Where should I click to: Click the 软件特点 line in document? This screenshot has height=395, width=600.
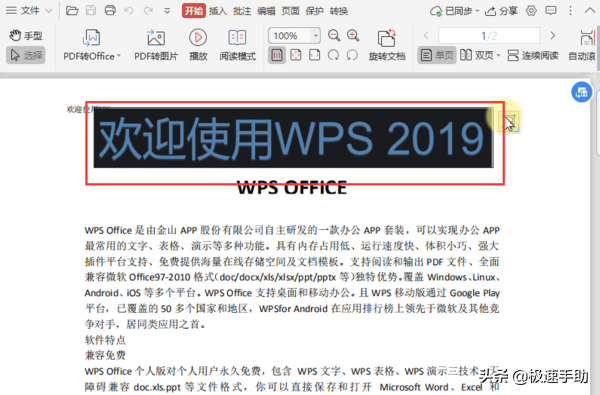tap(105, 340)
